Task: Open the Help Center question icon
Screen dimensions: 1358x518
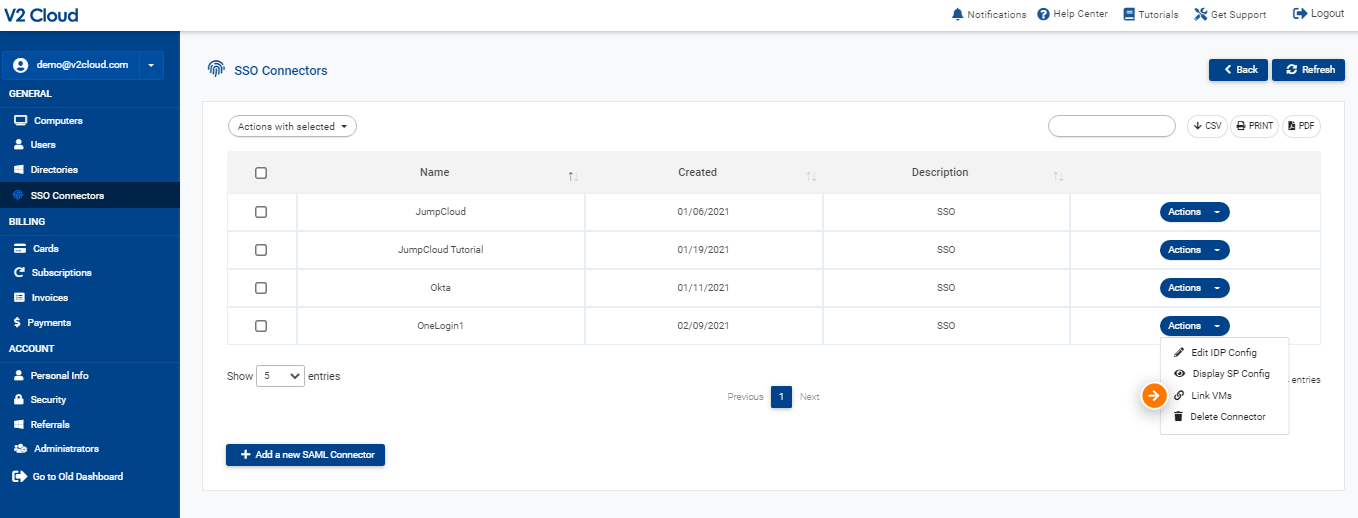Action: click(x=1043, y=14)
